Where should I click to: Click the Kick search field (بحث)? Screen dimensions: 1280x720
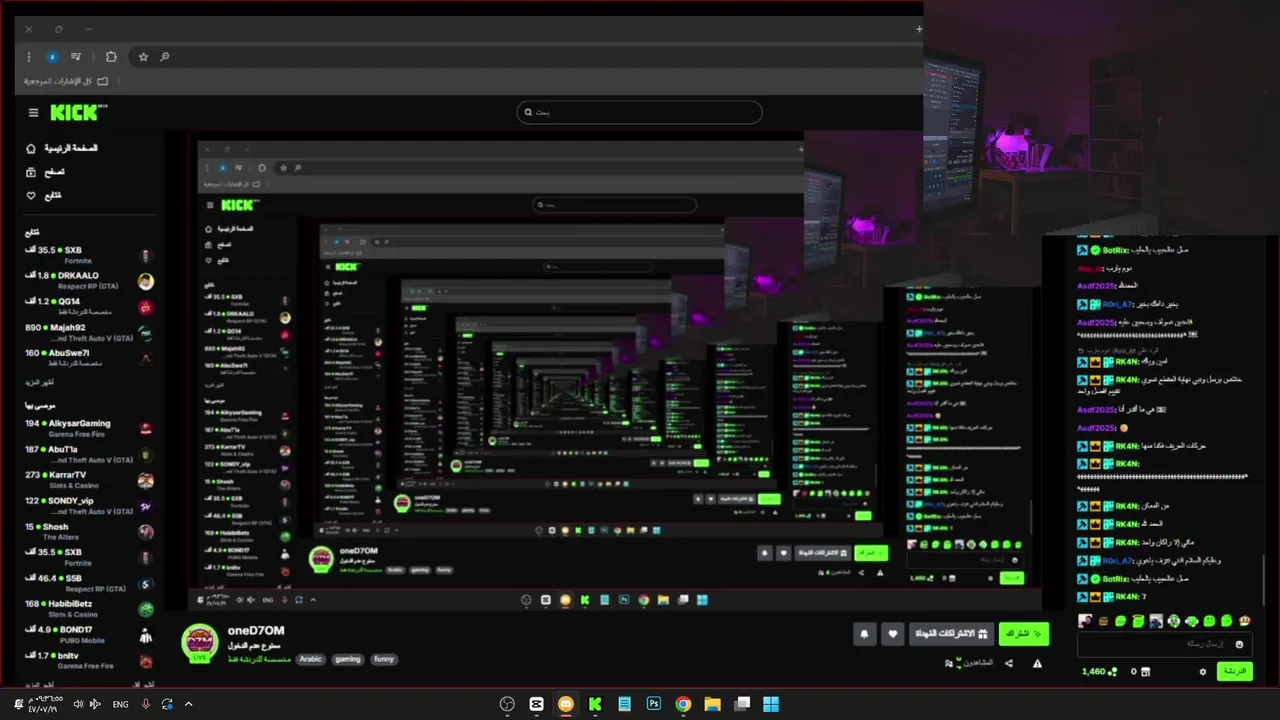tap(640, 112)
